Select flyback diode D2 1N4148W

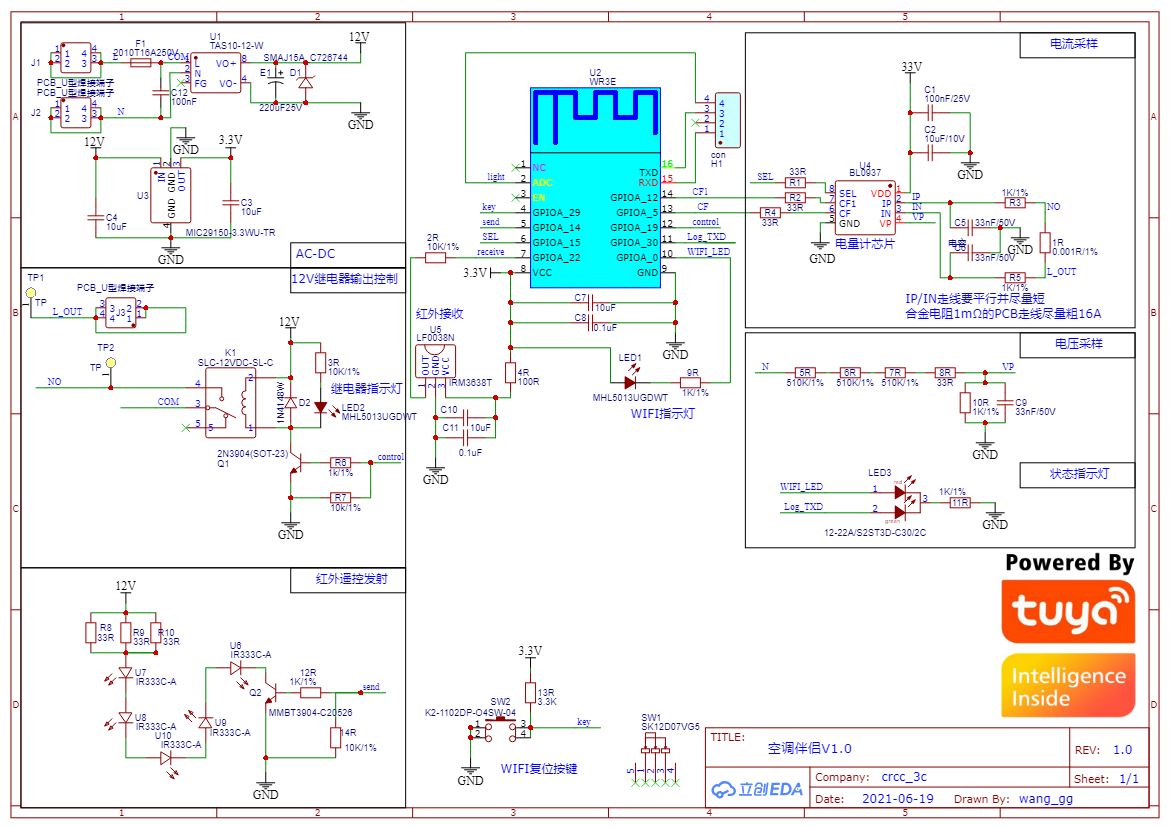(291, 403)
